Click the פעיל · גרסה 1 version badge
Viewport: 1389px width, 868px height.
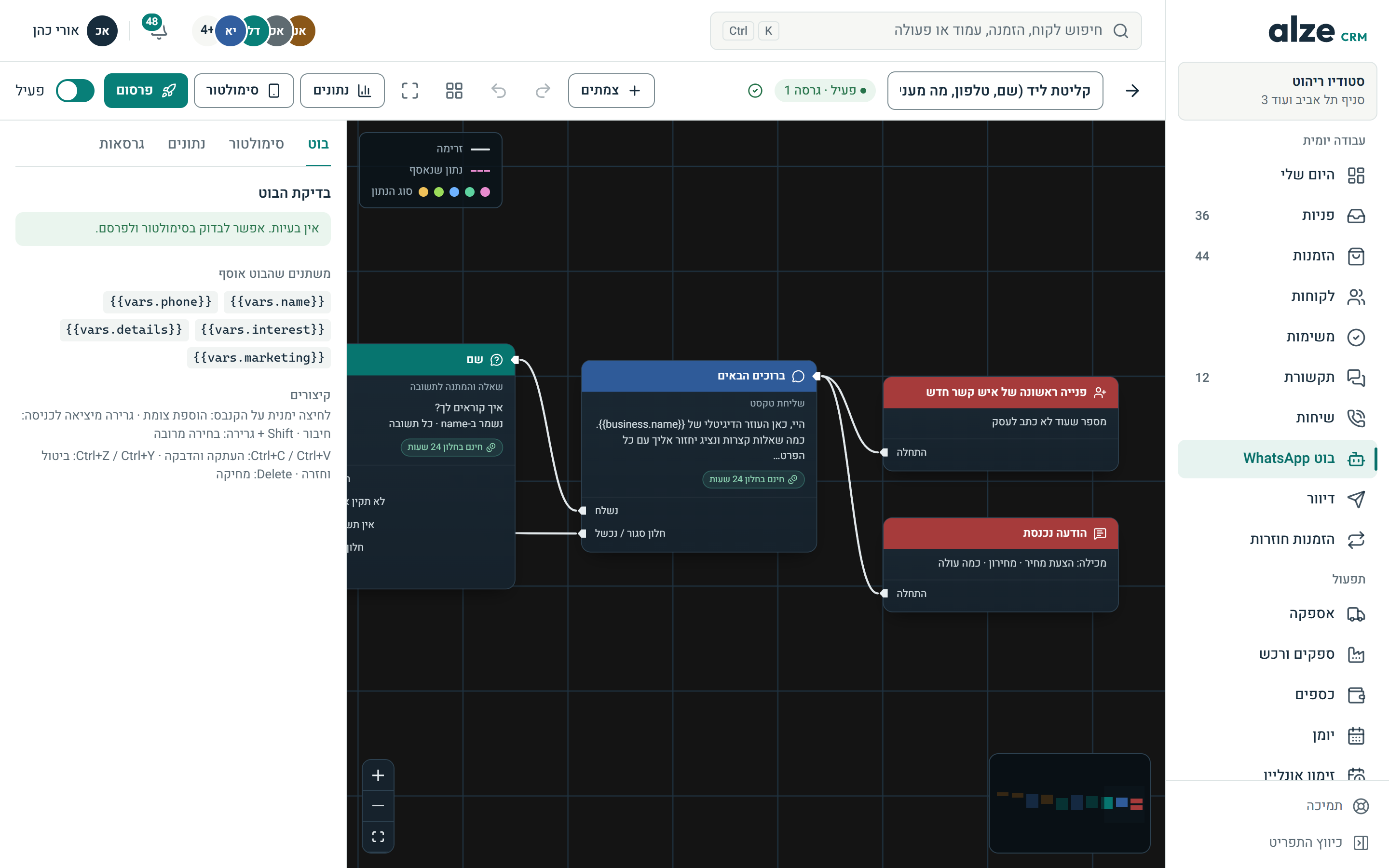(x=825, y=91)
